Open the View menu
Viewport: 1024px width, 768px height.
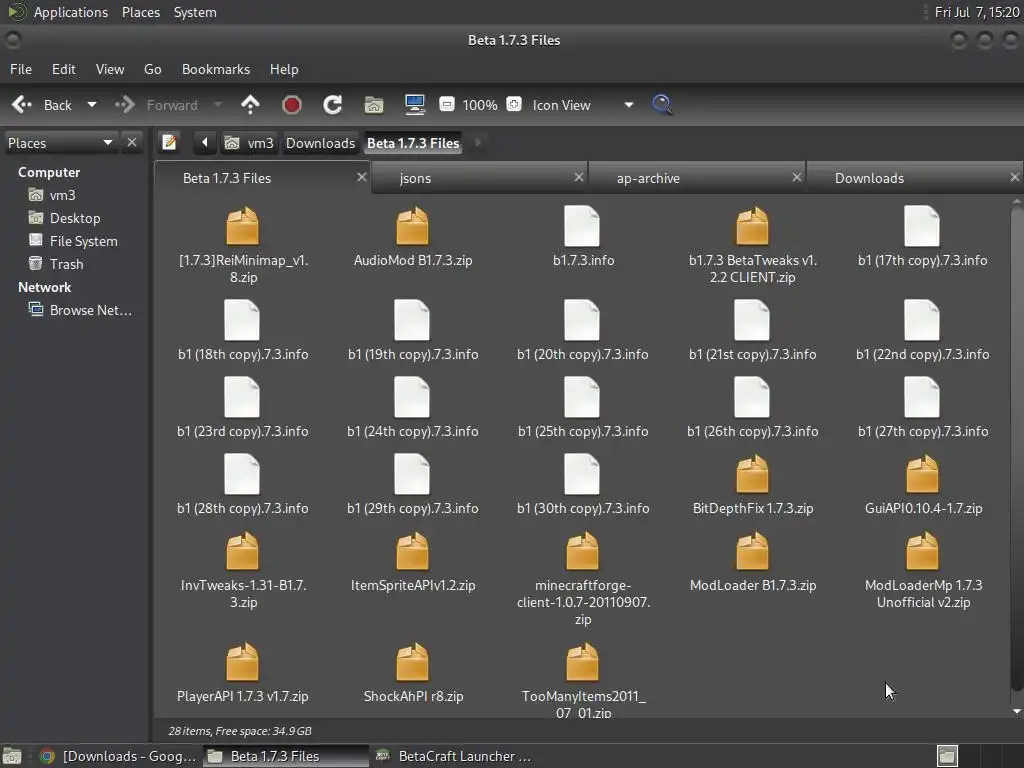pos(110,69)
